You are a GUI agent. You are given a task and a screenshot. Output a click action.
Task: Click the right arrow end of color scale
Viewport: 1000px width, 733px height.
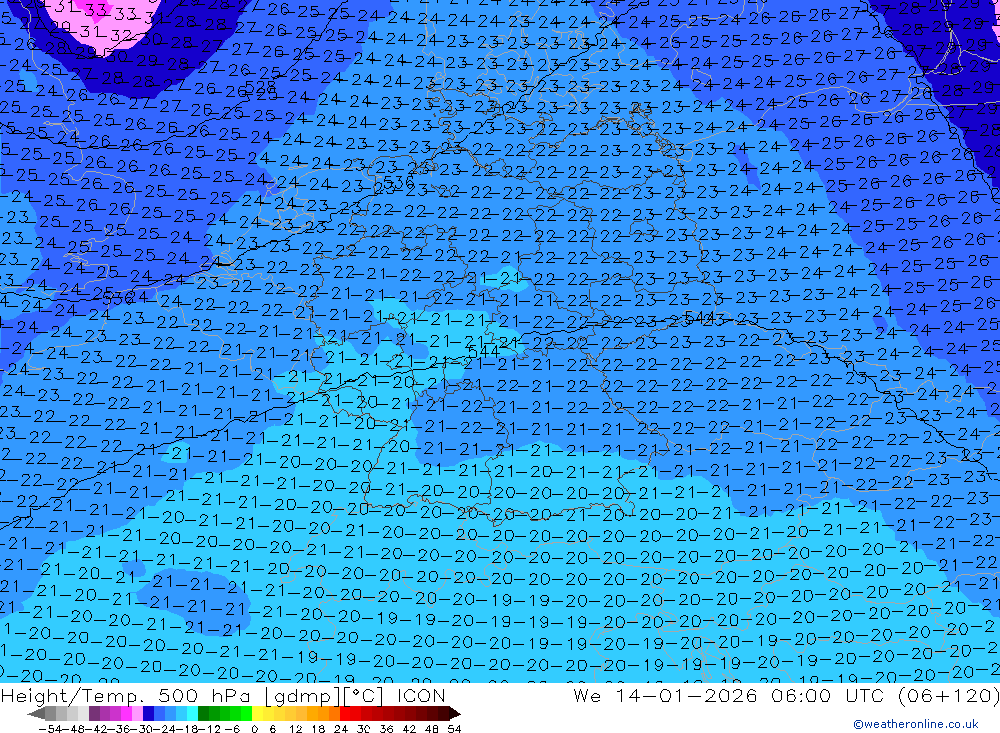pyautogui.click(x=455, y=713)
